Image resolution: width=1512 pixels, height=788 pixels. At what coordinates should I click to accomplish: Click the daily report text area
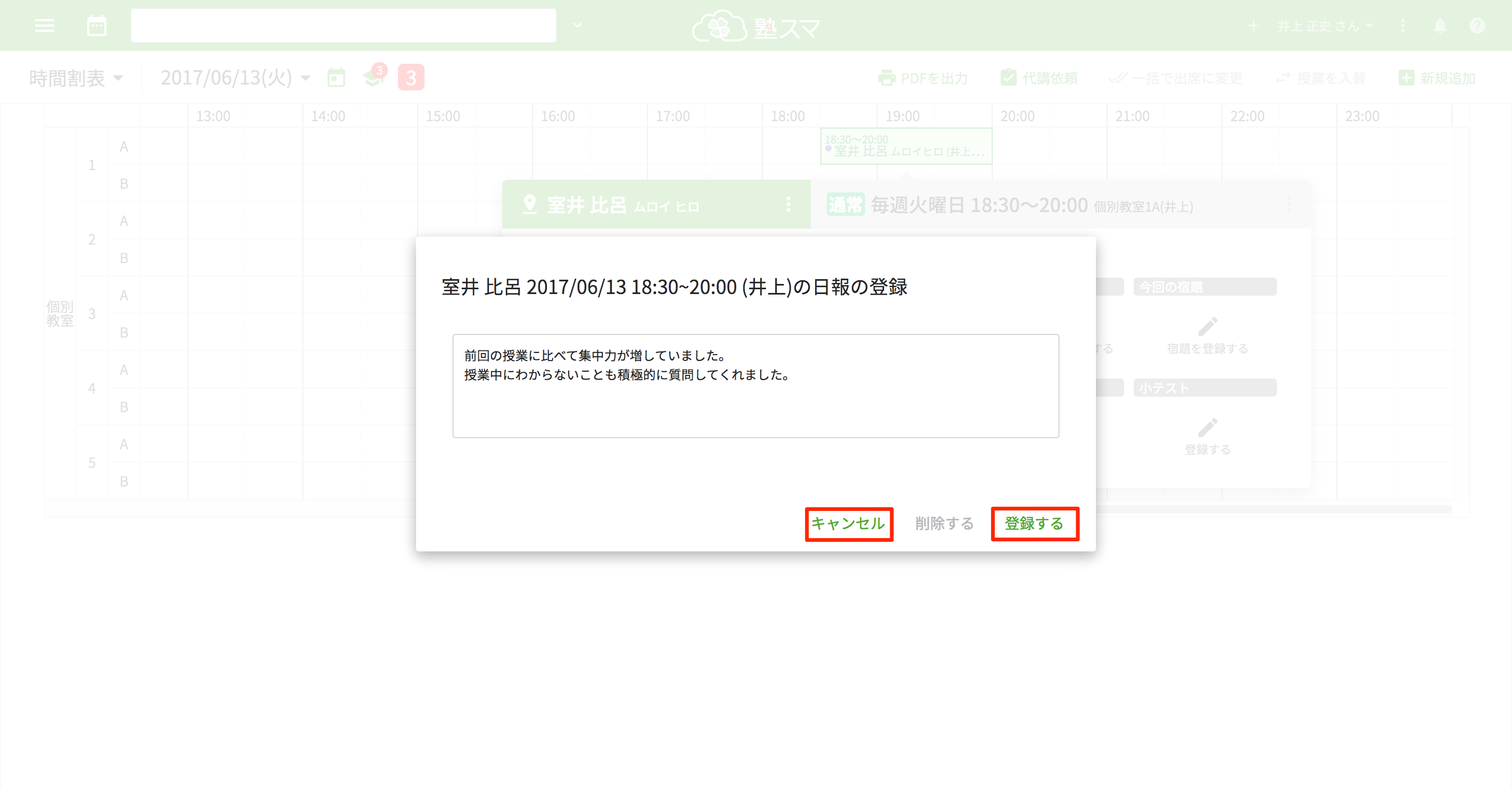pyautogui.click(x=755, y=386)
